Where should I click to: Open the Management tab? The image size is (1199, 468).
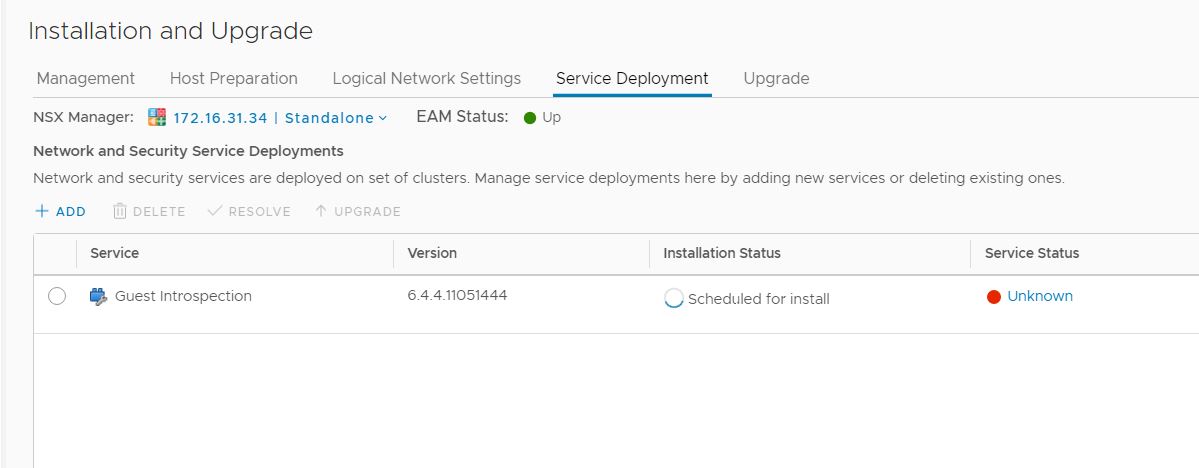pyautogui.click(x=85, y=78)
